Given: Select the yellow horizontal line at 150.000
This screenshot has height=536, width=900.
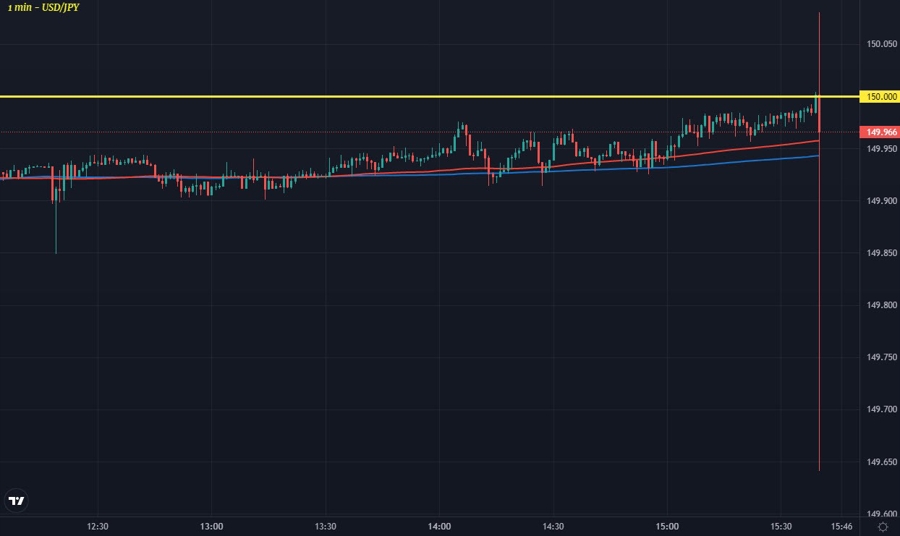Looking at the screenshot, I should pos(400,97).
